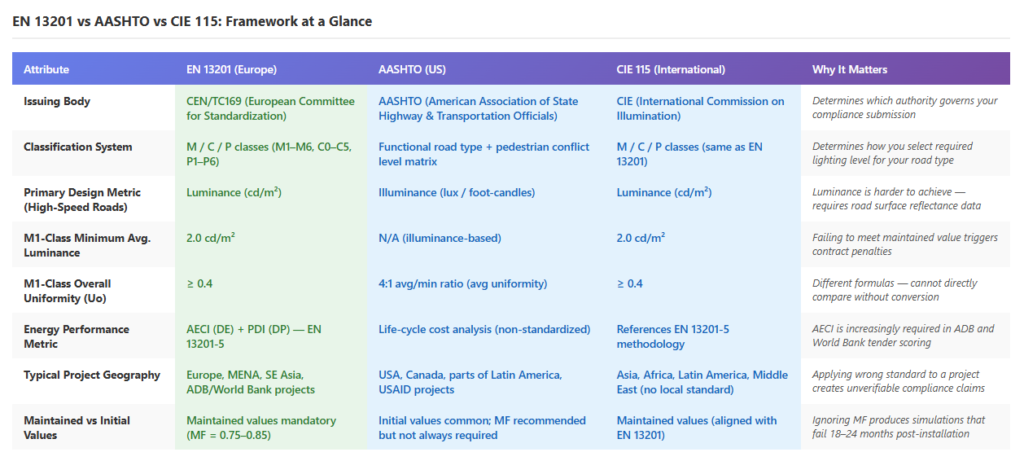Click cell 'Asia, Africa, Latin America, Middle East'
1024x461 pixels.
click(702, 381)
